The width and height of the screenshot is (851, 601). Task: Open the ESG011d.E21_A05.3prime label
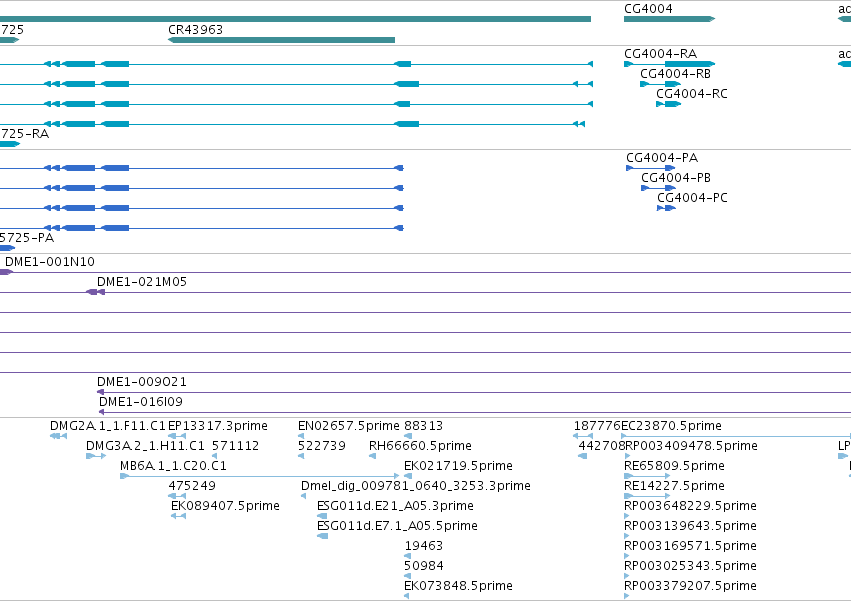coord(395,506)
